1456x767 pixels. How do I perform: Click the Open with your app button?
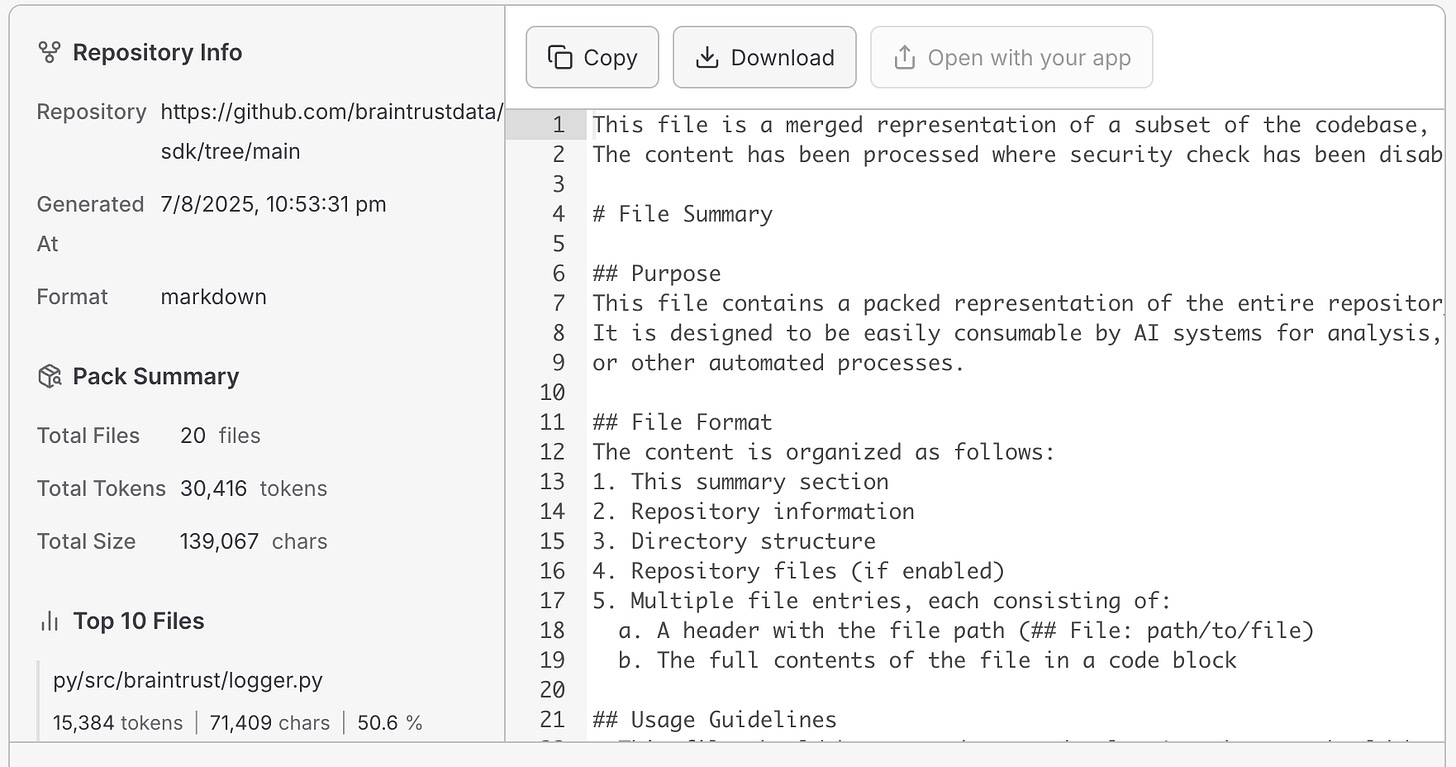point(1011,57)
